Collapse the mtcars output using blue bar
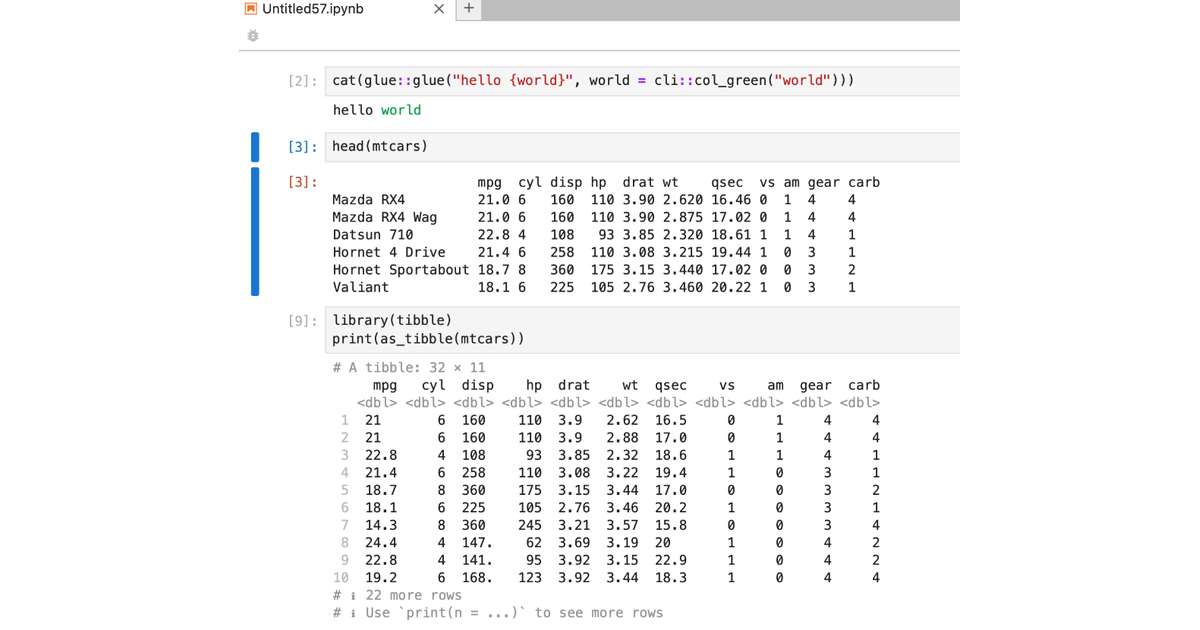Image resolution: width=1200 pixels, height=630 pixels. (255, 231)
